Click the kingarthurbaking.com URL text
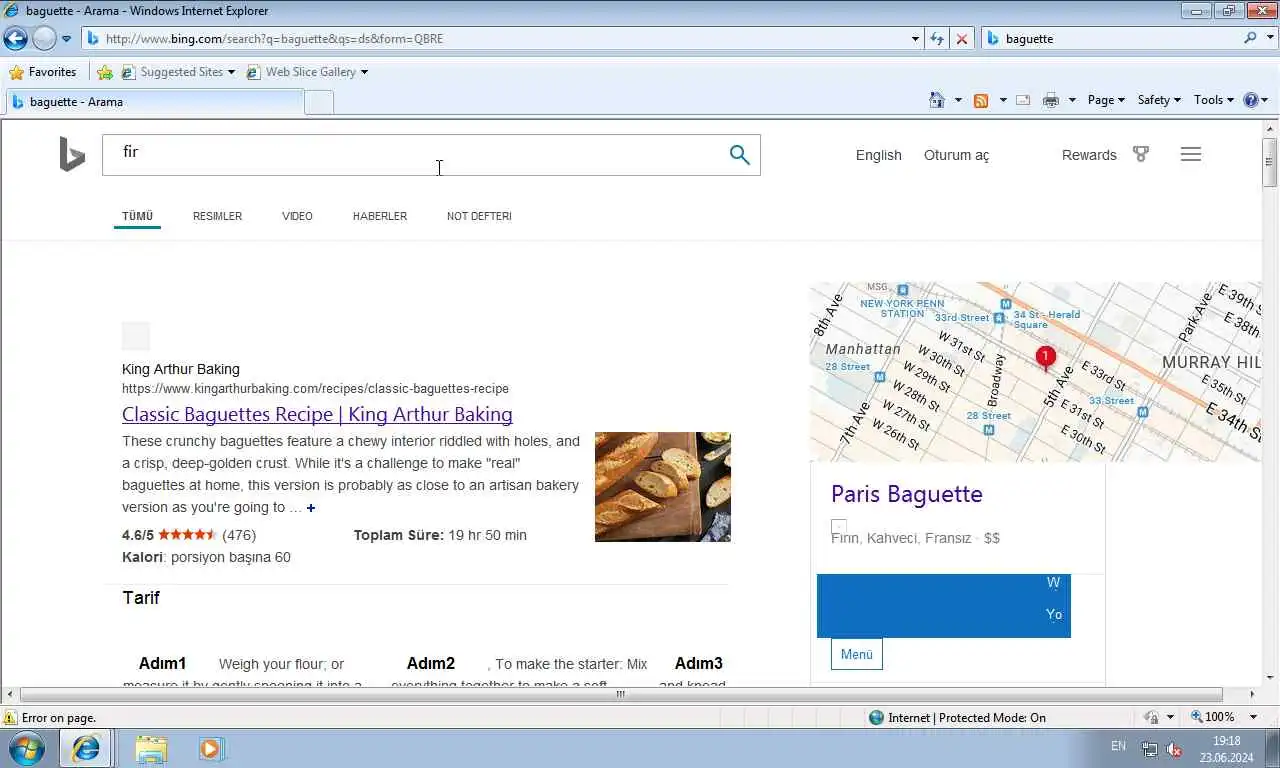1280x768 pixels. (x=315, y=389)
